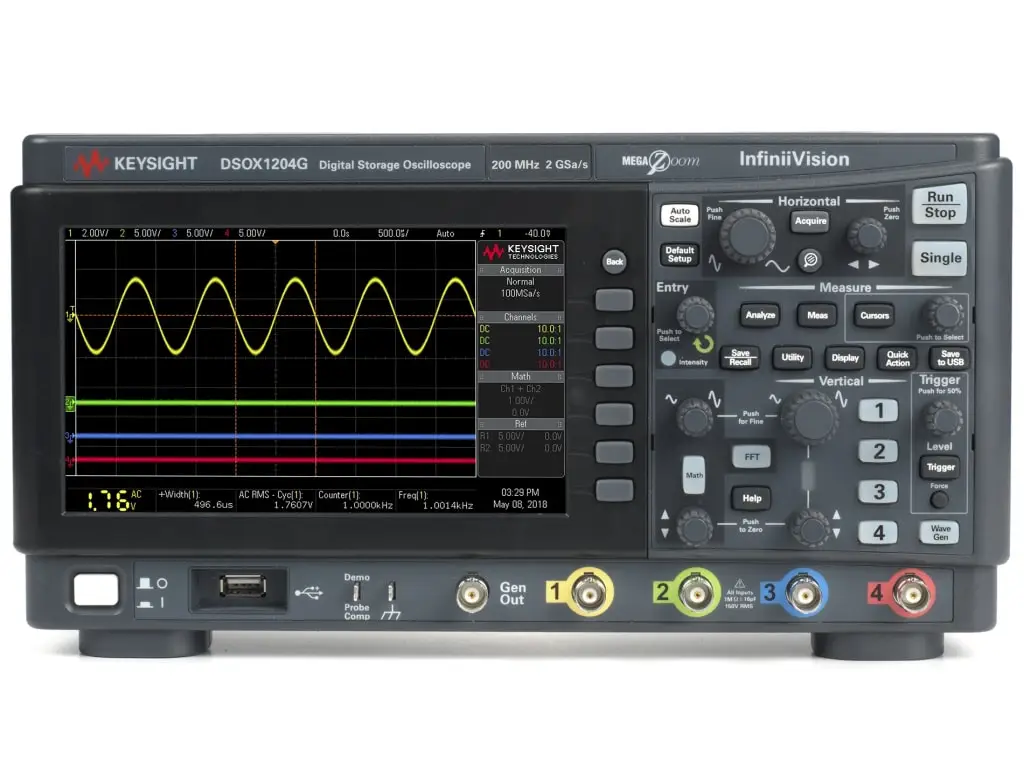
Task: Push the bottommost gray softkey beside the date
Action: pos(614,490)
